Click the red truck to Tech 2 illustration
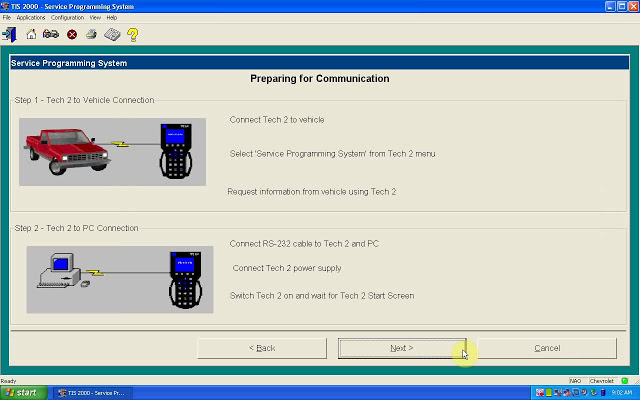 click(112, 152)
